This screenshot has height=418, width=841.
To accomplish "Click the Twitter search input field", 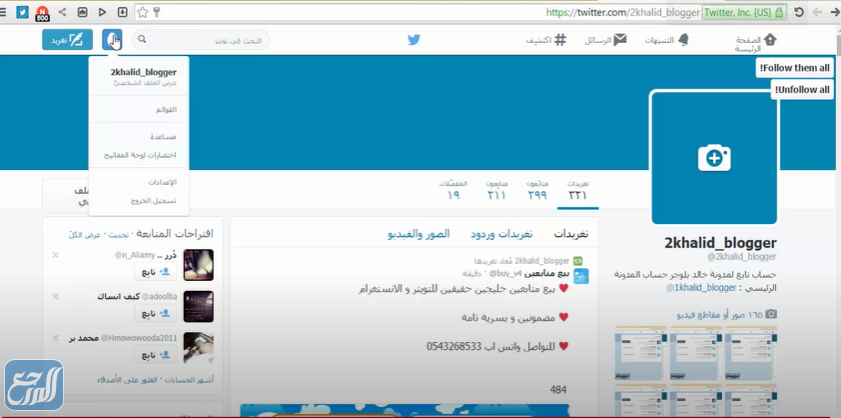I will coord(205,40).
